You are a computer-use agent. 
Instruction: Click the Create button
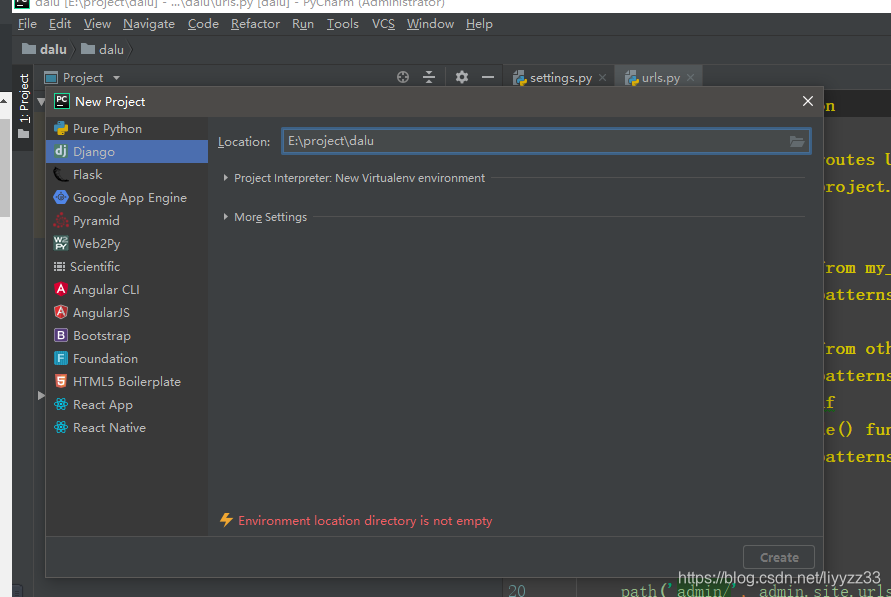click(778, 557)
